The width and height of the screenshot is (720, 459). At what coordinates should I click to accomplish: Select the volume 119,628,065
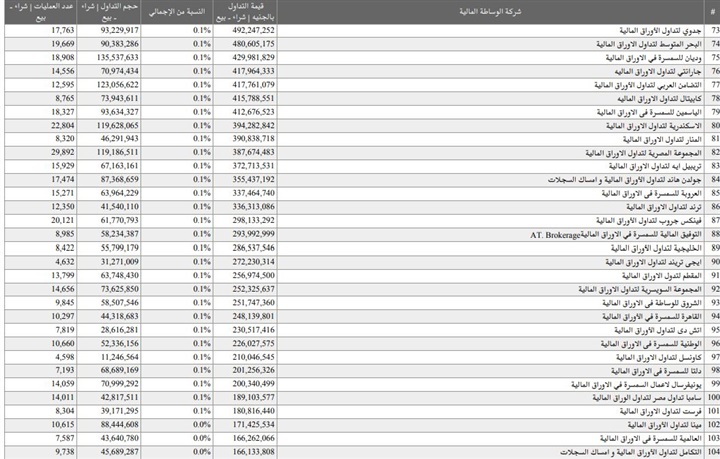[118, 126]
